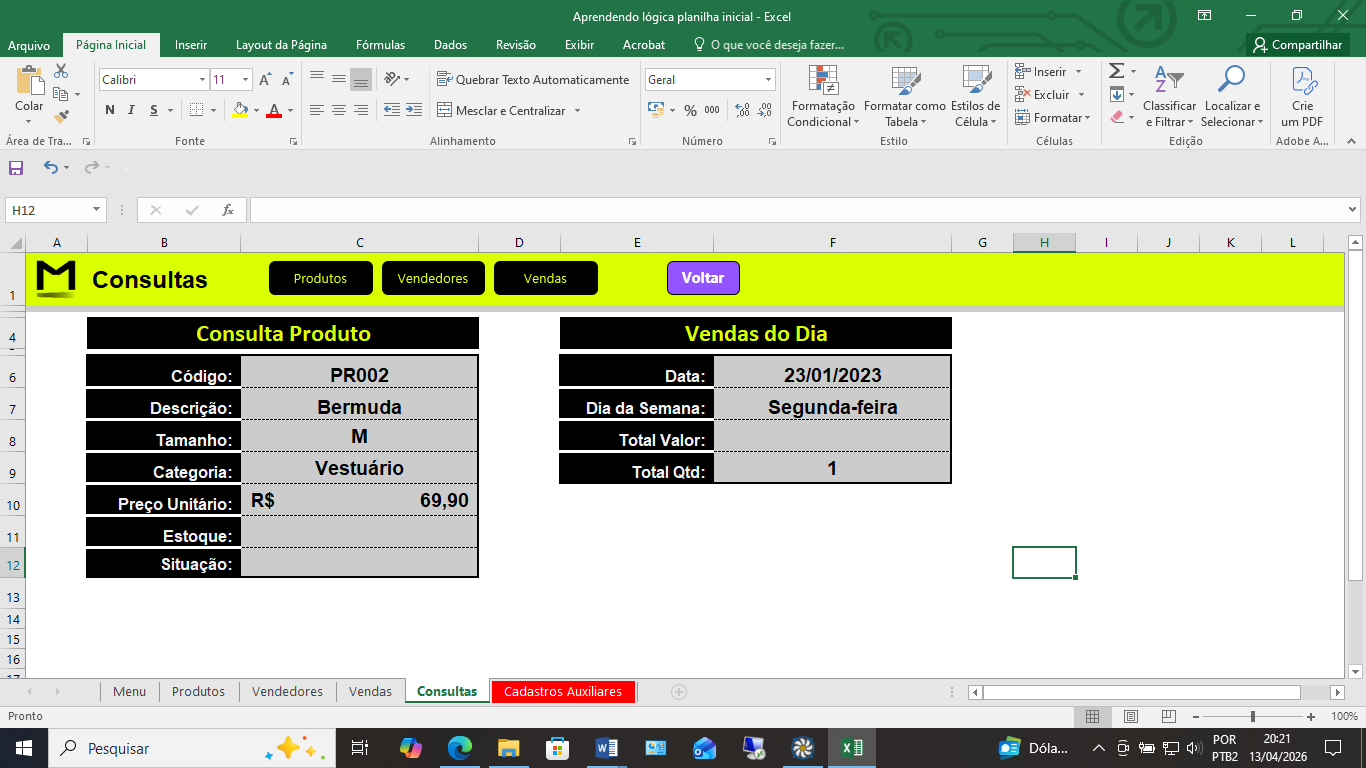Click the Clear eraser icon

(1117, 117)
